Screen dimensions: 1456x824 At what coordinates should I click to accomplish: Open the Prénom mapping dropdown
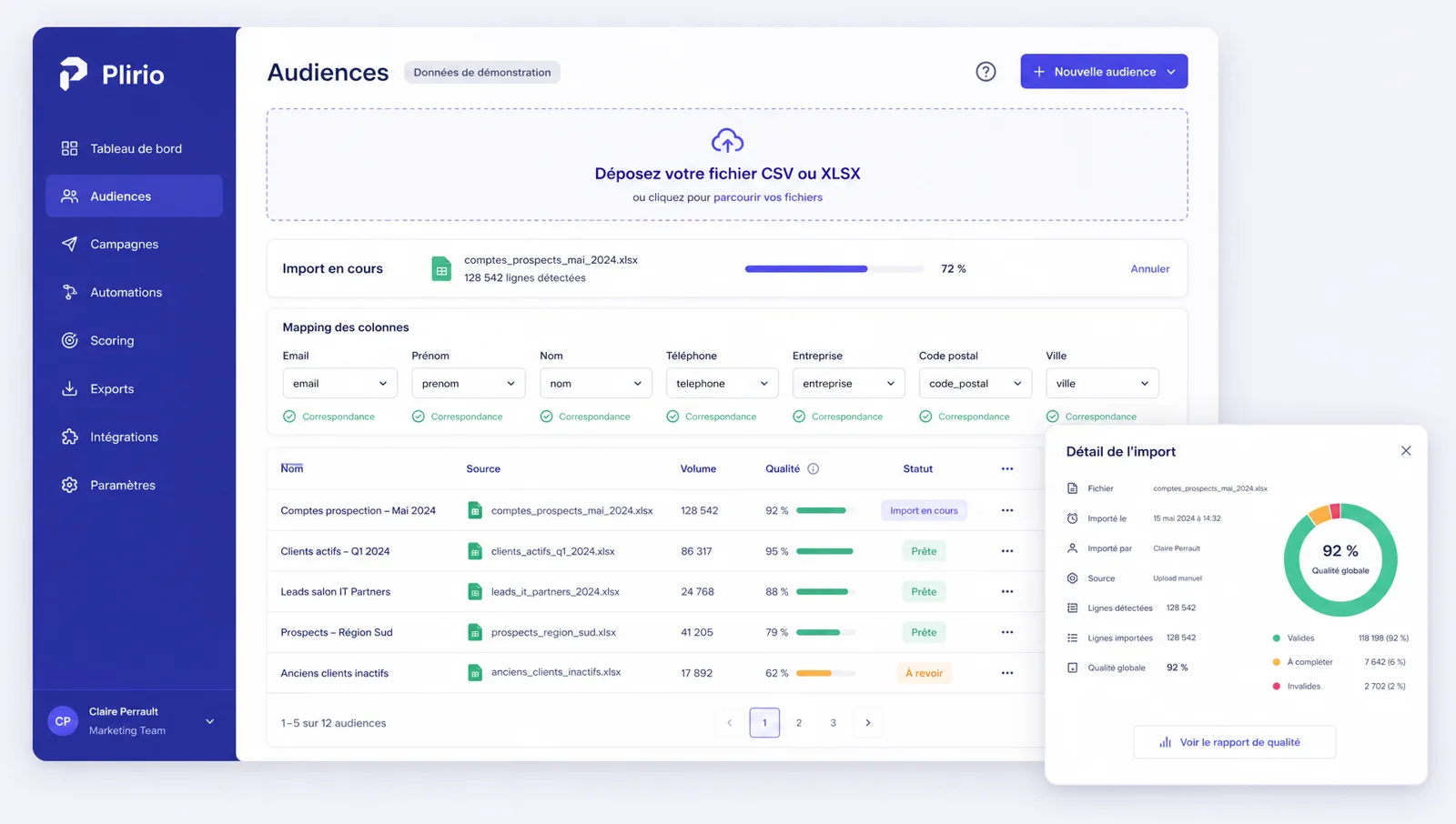[468, 384]
